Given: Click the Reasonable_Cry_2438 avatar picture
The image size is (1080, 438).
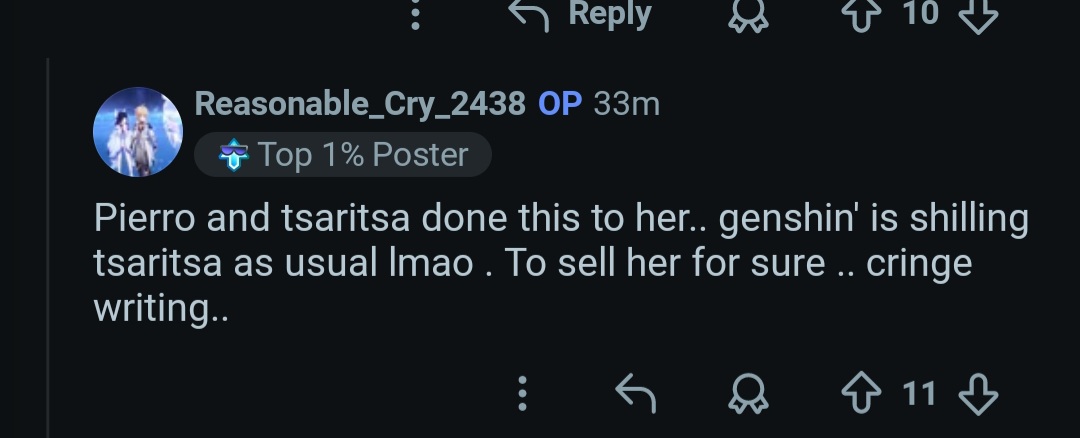Looking at the screenshot, I should tap(138, 132).
